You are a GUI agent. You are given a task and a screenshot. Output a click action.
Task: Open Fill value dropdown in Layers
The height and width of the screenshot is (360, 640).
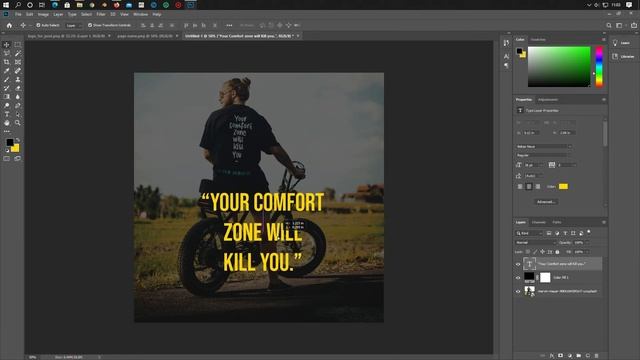(587, 252)
